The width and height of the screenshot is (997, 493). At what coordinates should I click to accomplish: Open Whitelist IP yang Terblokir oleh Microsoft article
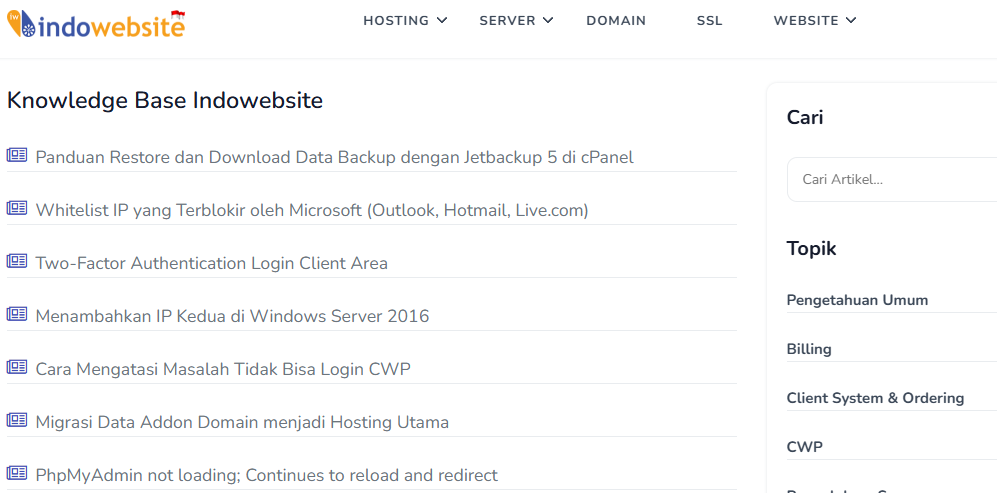(312, 210)
